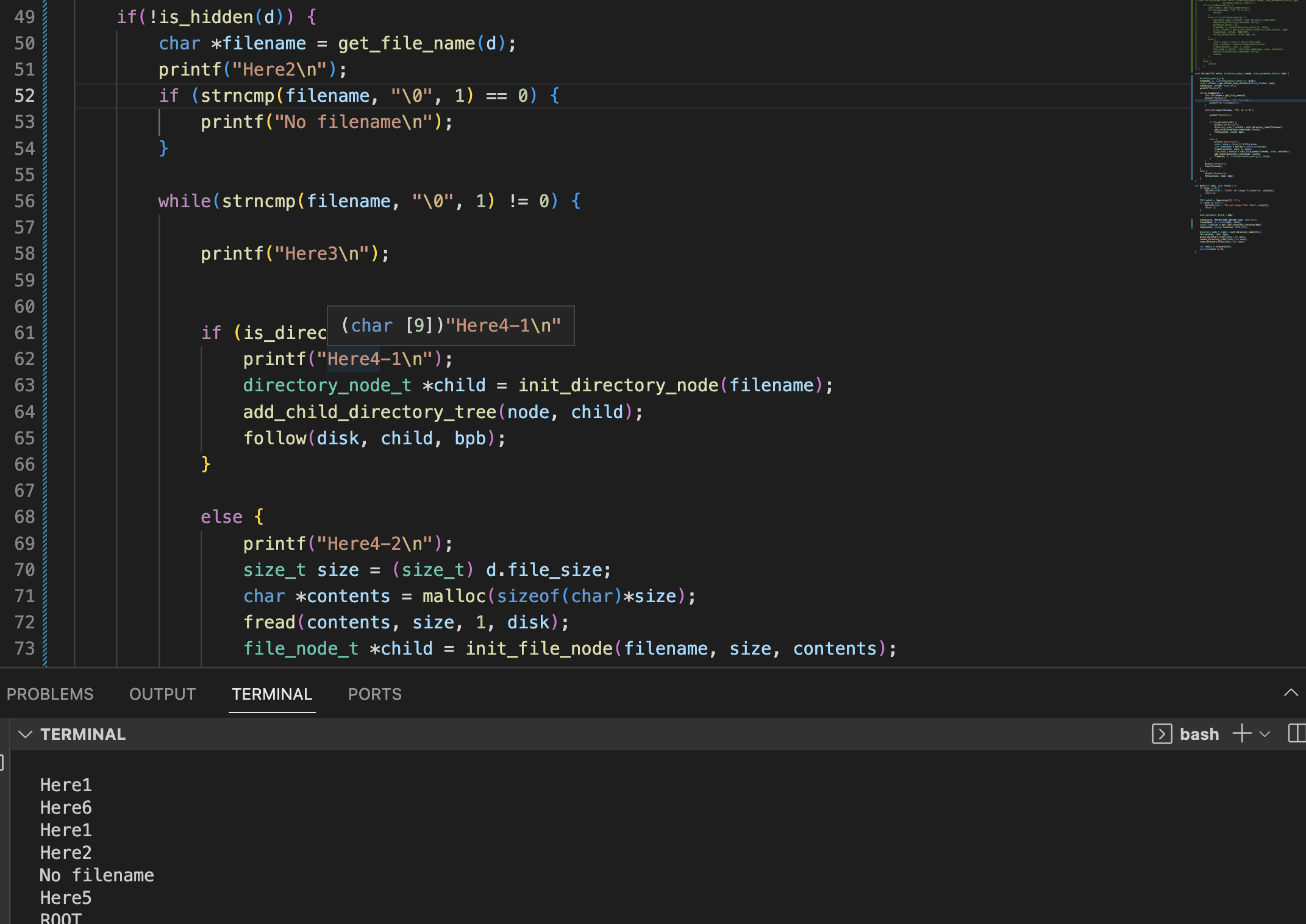This screenshot has width=1306, height=924.
Task: Switch to the PROBLEMS tab
Action: (50, 694)
